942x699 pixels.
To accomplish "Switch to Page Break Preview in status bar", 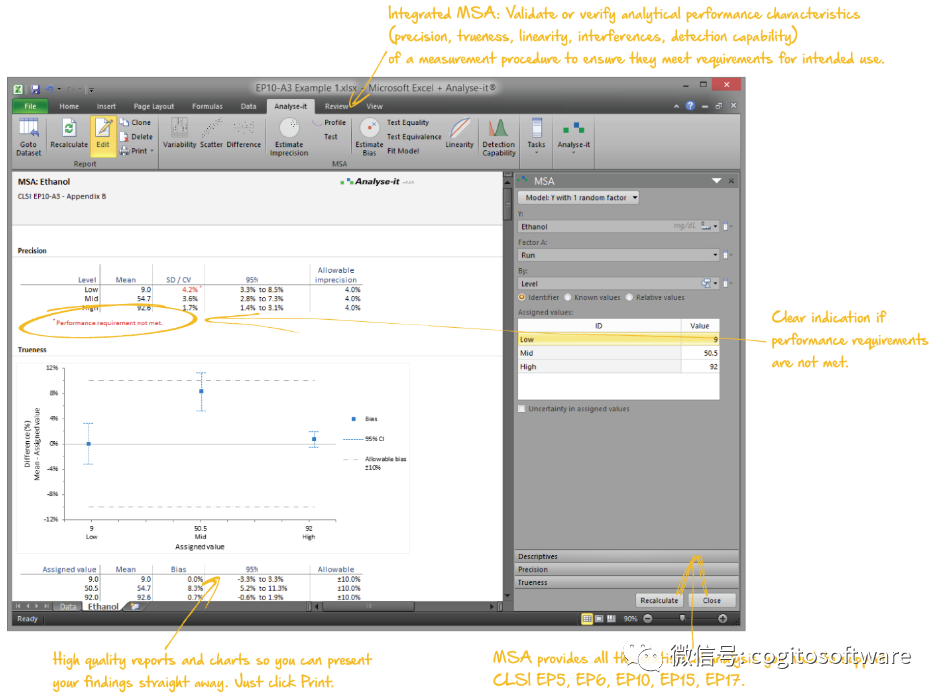I will 611,619.
